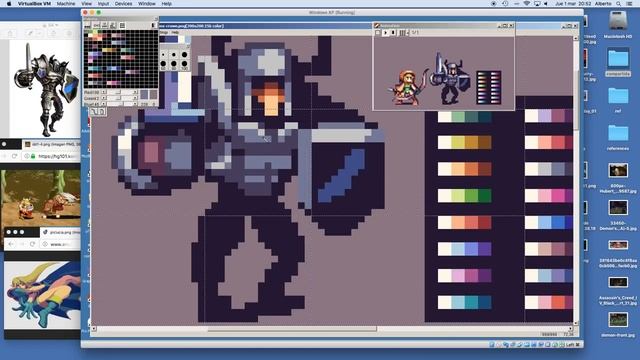The height and width of the screenshot is (360, 640).
Task: Open the Devices menu in VirtualBox
Action: [123, 4]
